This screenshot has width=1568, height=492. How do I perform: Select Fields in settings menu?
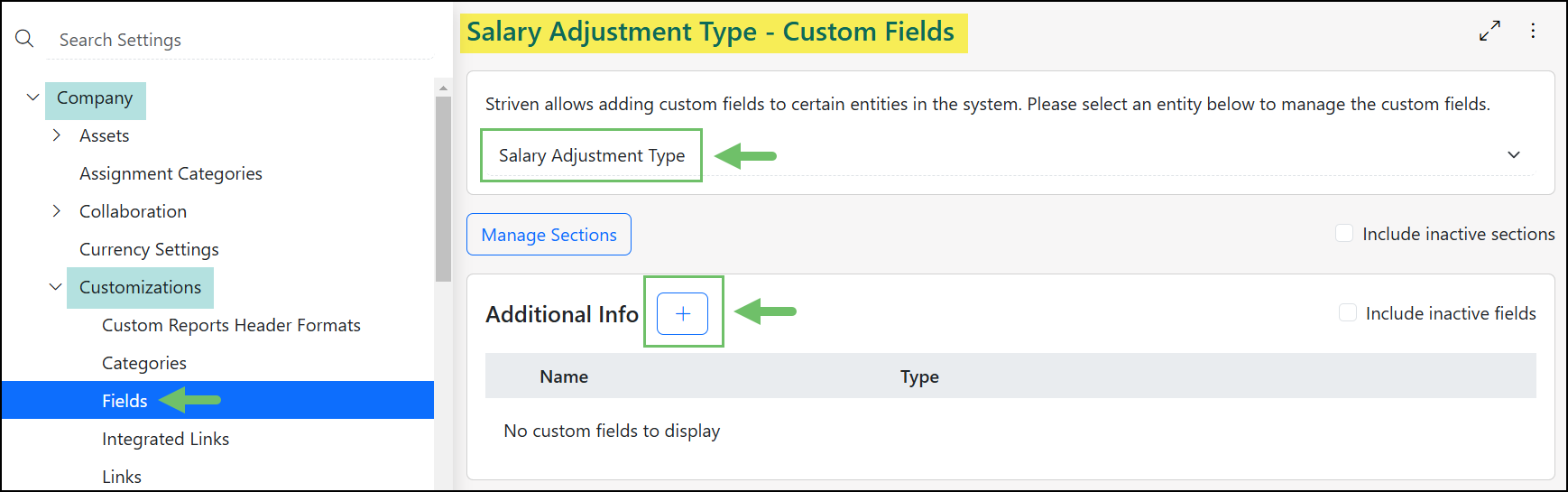pos(125,401)
